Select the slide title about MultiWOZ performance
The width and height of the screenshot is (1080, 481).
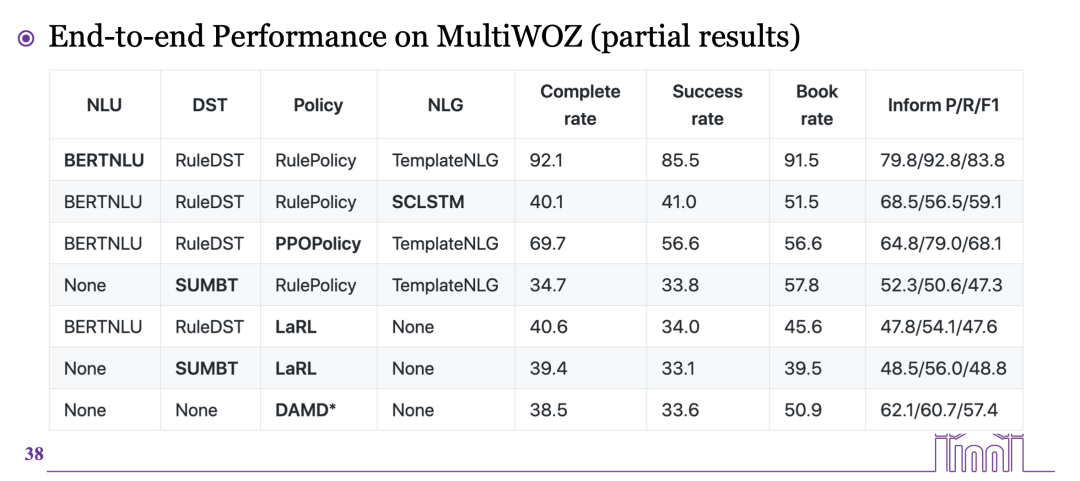(424, 37)
